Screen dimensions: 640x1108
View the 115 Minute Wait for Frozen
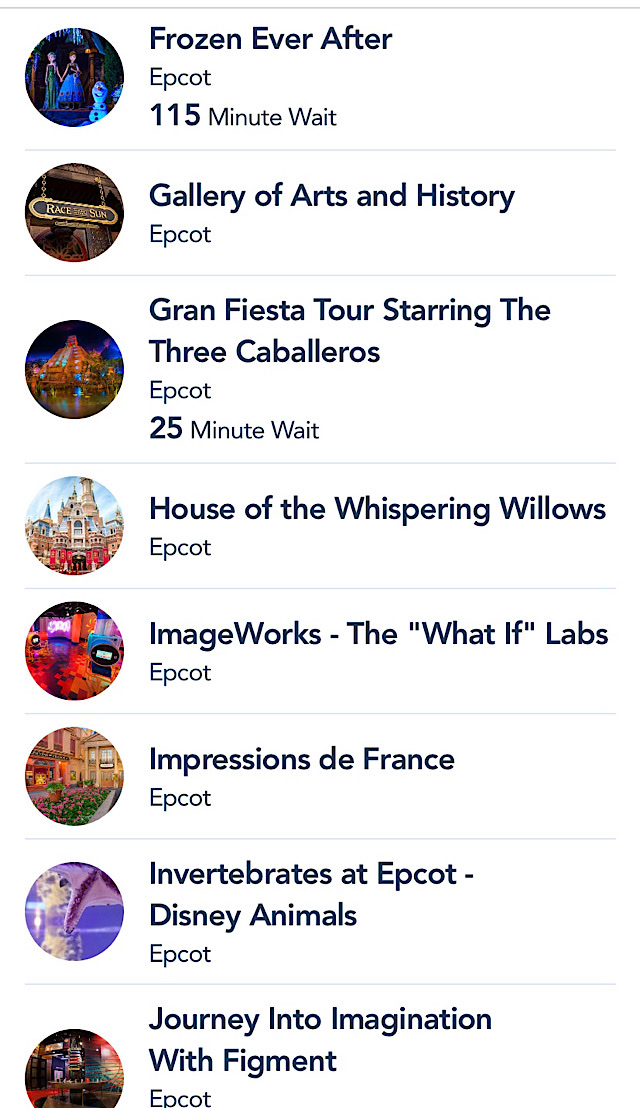[x=243, y=116]
